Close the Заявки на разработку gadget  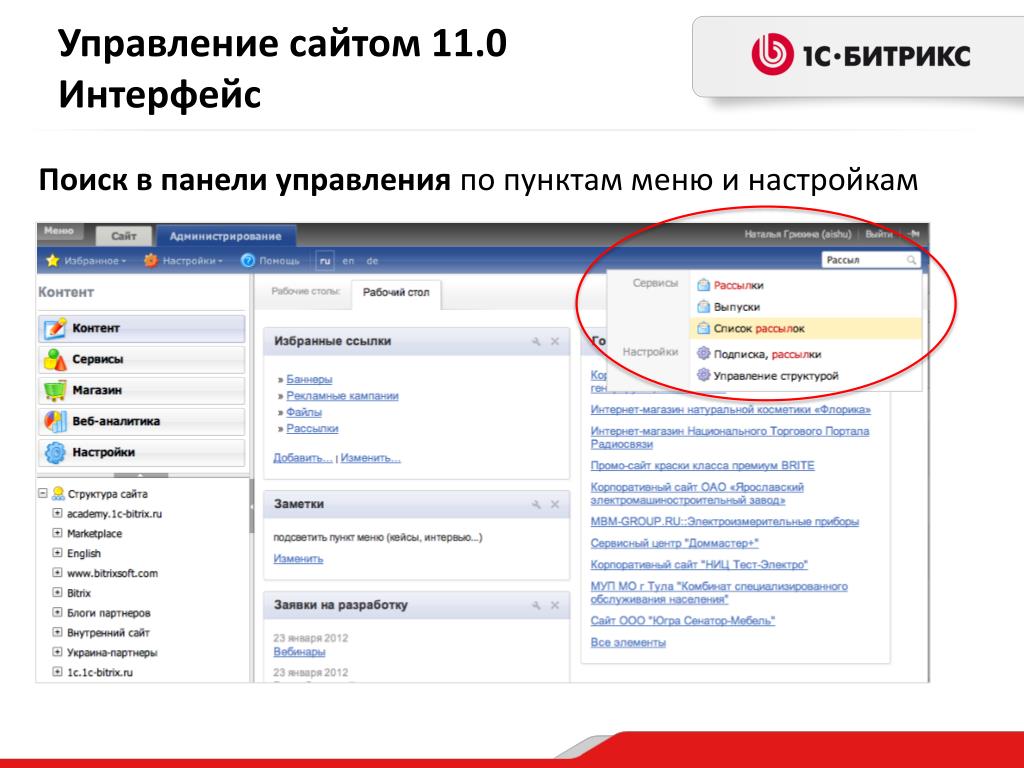coord(555,605)
